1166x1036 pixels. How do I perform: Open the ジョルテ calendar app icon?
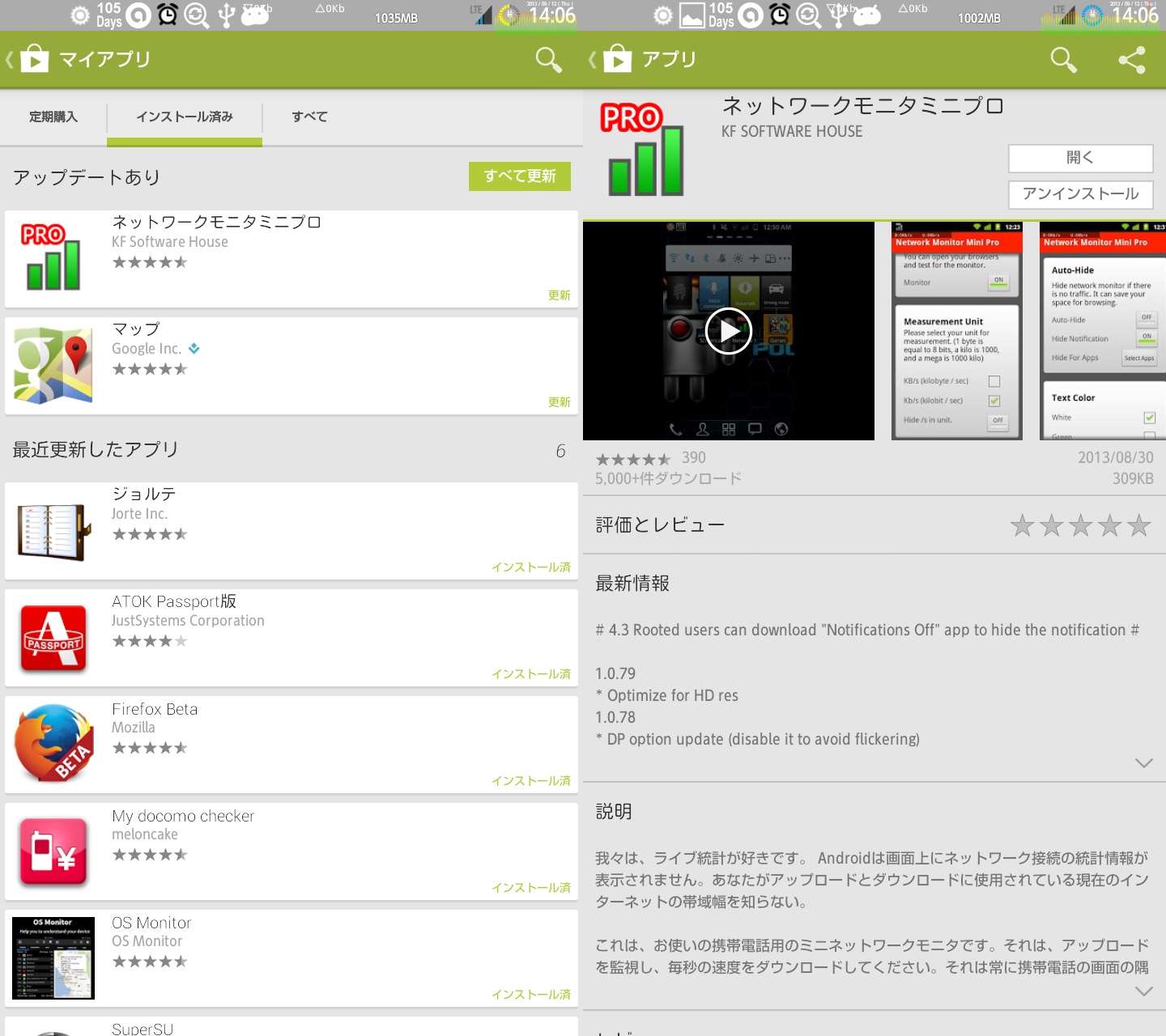(53, 531)
